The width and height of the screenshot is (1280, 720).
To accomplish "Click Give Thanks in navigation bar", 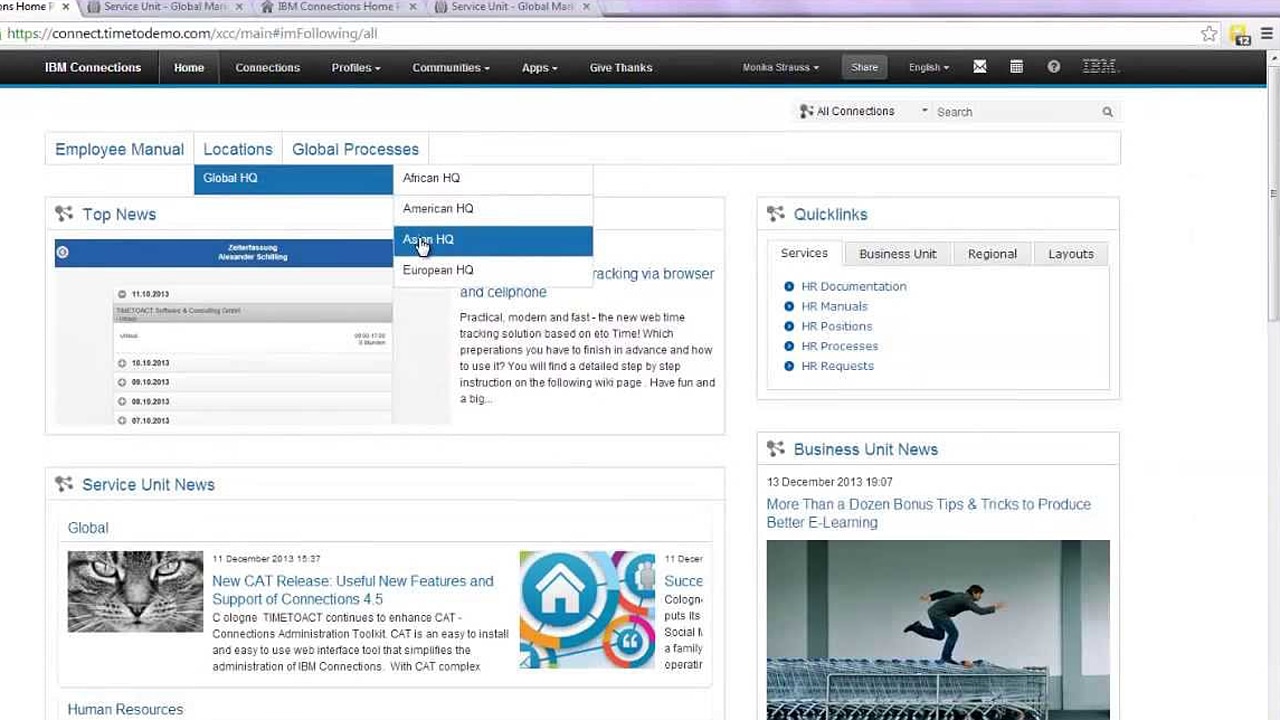I will (621, 68).
